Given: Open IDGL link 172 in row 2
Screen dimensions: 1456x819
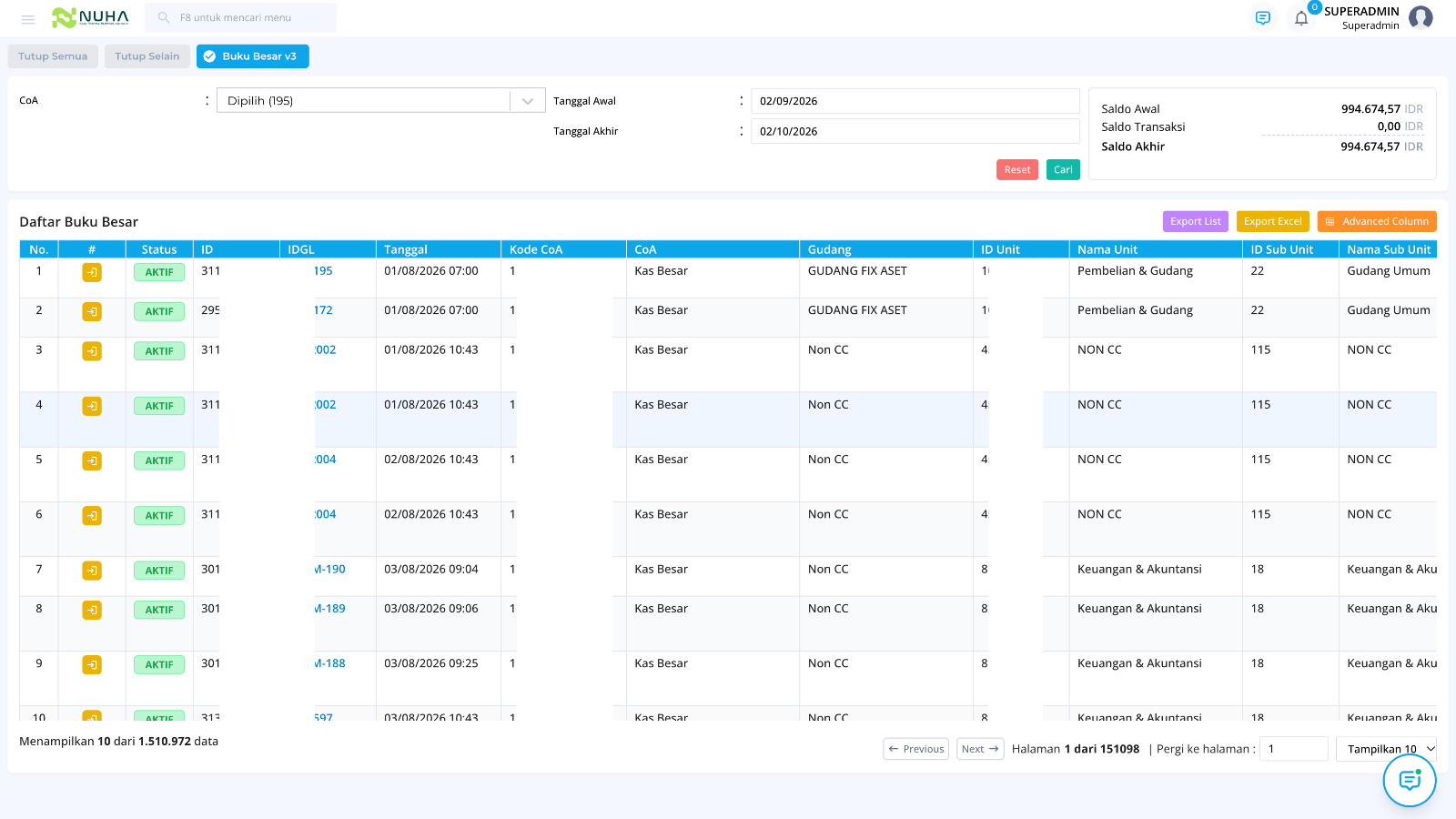Looking at the screenshot, I should click(x=323, y=310).
